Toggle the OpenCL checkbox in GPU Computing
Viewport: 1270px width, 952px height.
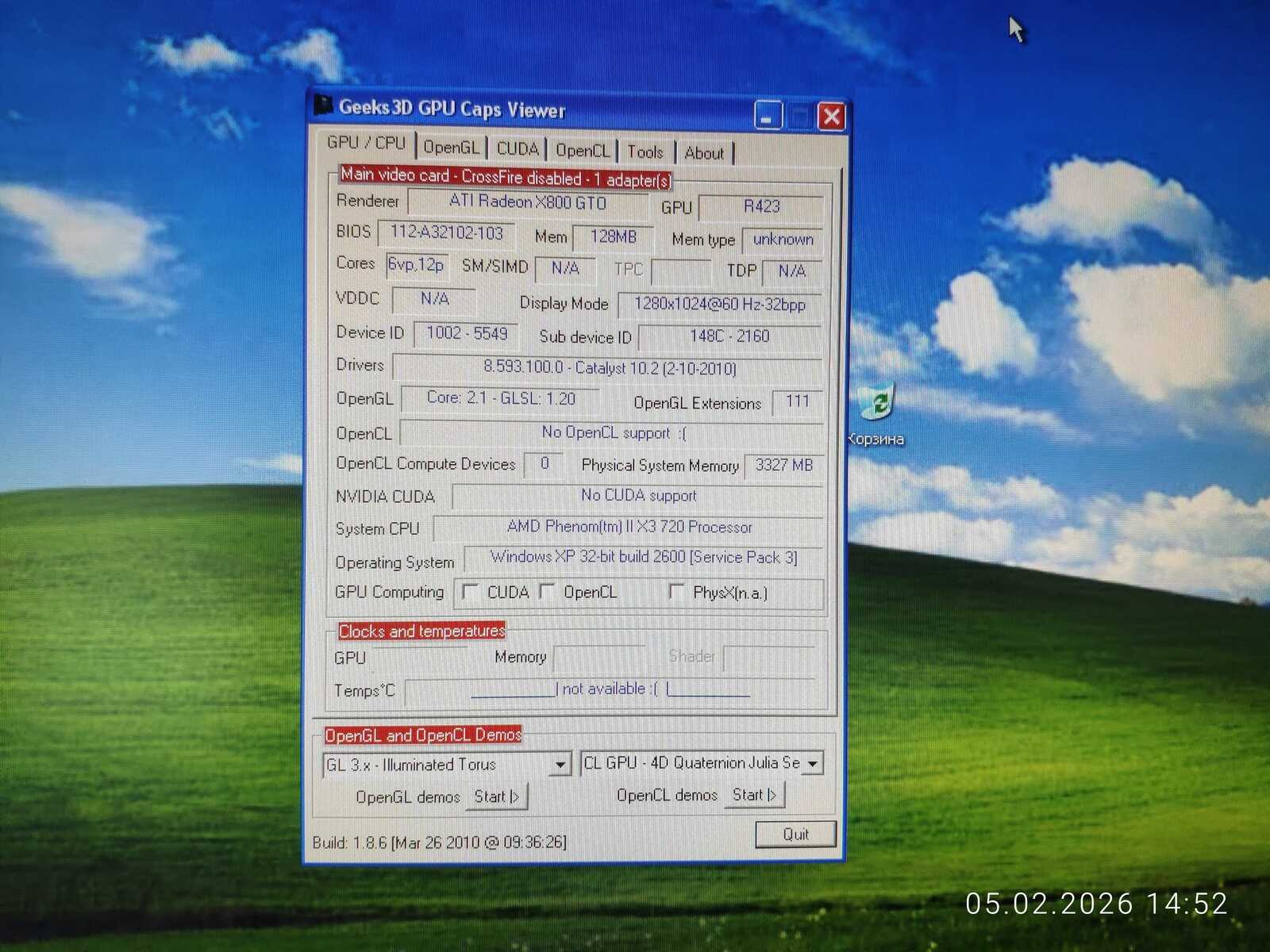point(546,592)
